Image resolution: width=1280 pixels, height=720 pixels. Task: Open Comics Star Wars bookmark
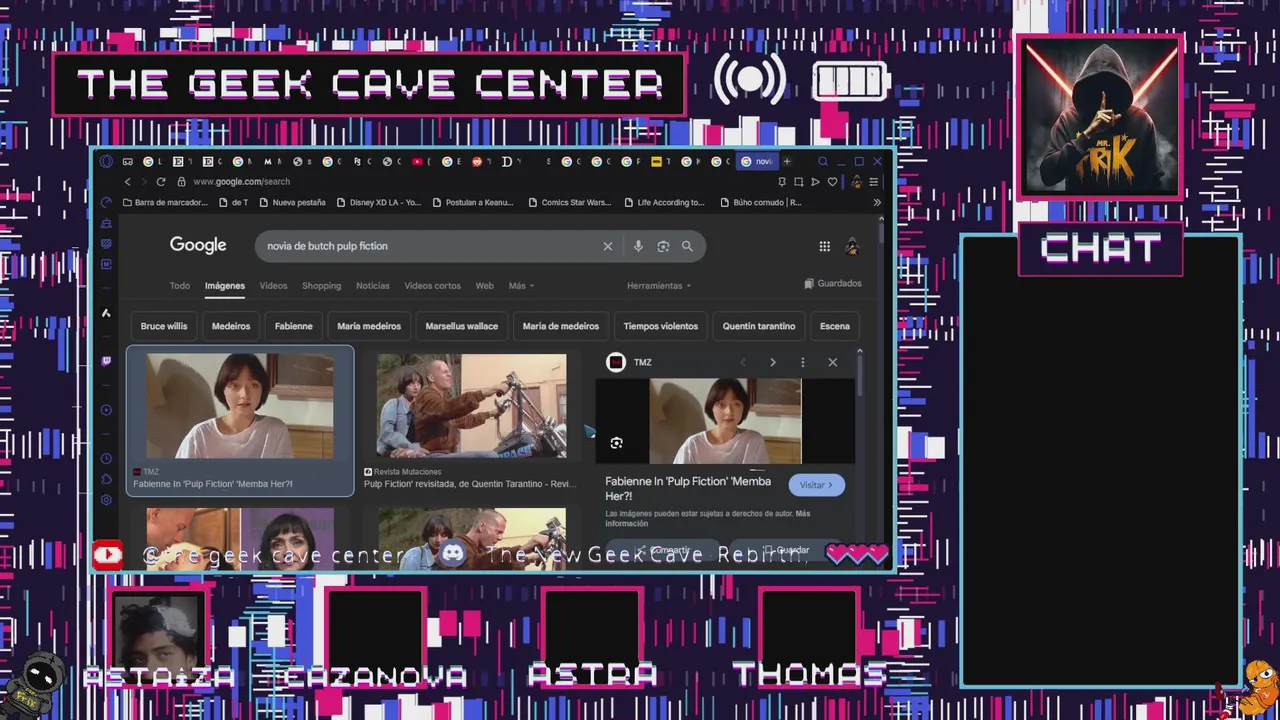click(x=568, y=202)
